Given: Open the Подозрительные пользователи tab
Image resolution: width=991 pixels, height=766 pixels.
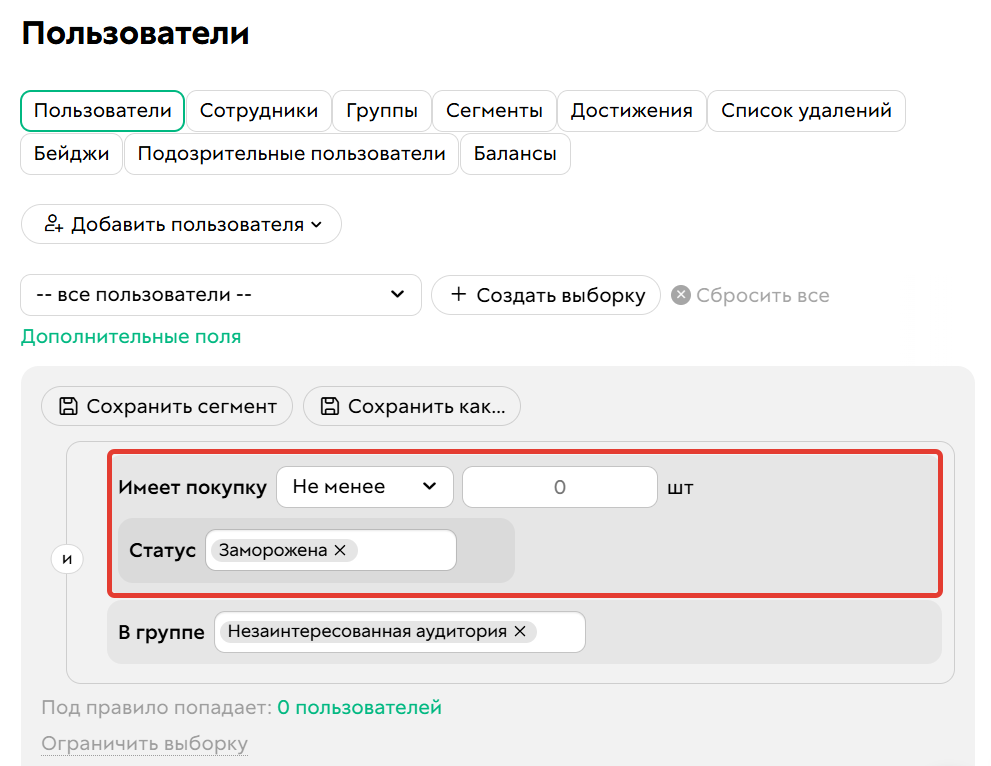Looking at the screenshot, I should point(291,154).
